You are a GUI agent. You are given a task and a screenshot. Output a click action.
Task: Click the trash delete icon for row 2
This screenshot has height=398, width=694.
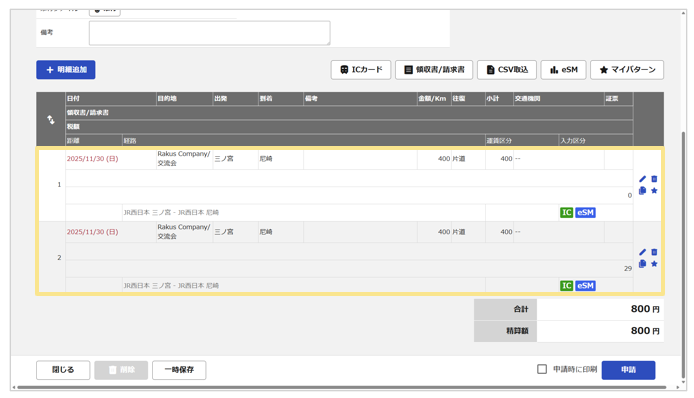click(x=654, y=252)
